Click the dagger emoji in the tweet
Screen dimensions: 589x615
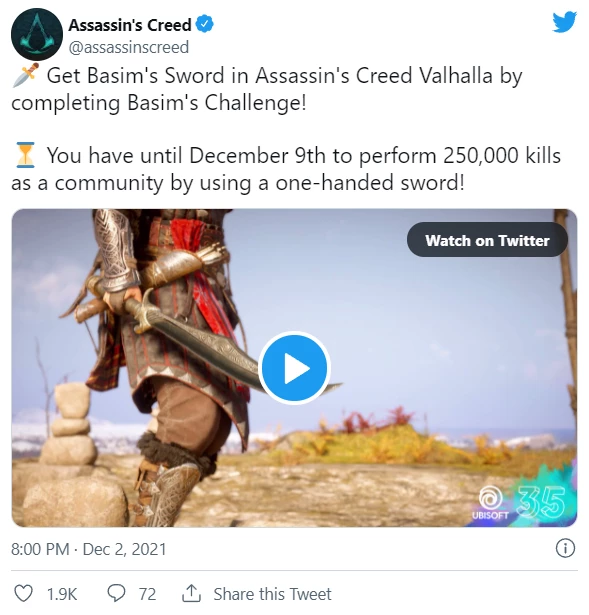click(25, 75)
